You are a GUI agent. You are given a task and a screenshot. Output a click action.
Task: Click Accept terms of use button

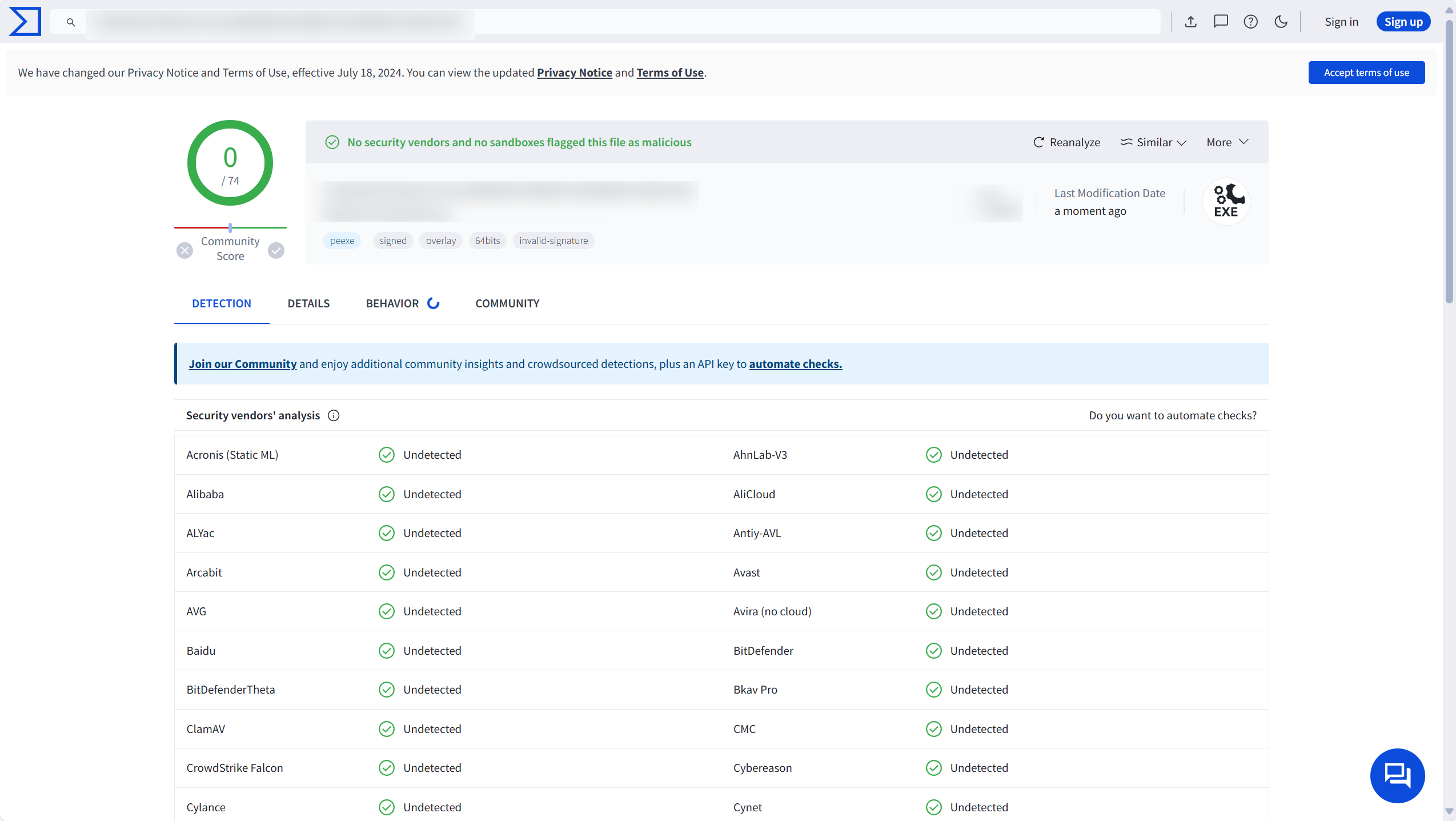pos(1366,73)
